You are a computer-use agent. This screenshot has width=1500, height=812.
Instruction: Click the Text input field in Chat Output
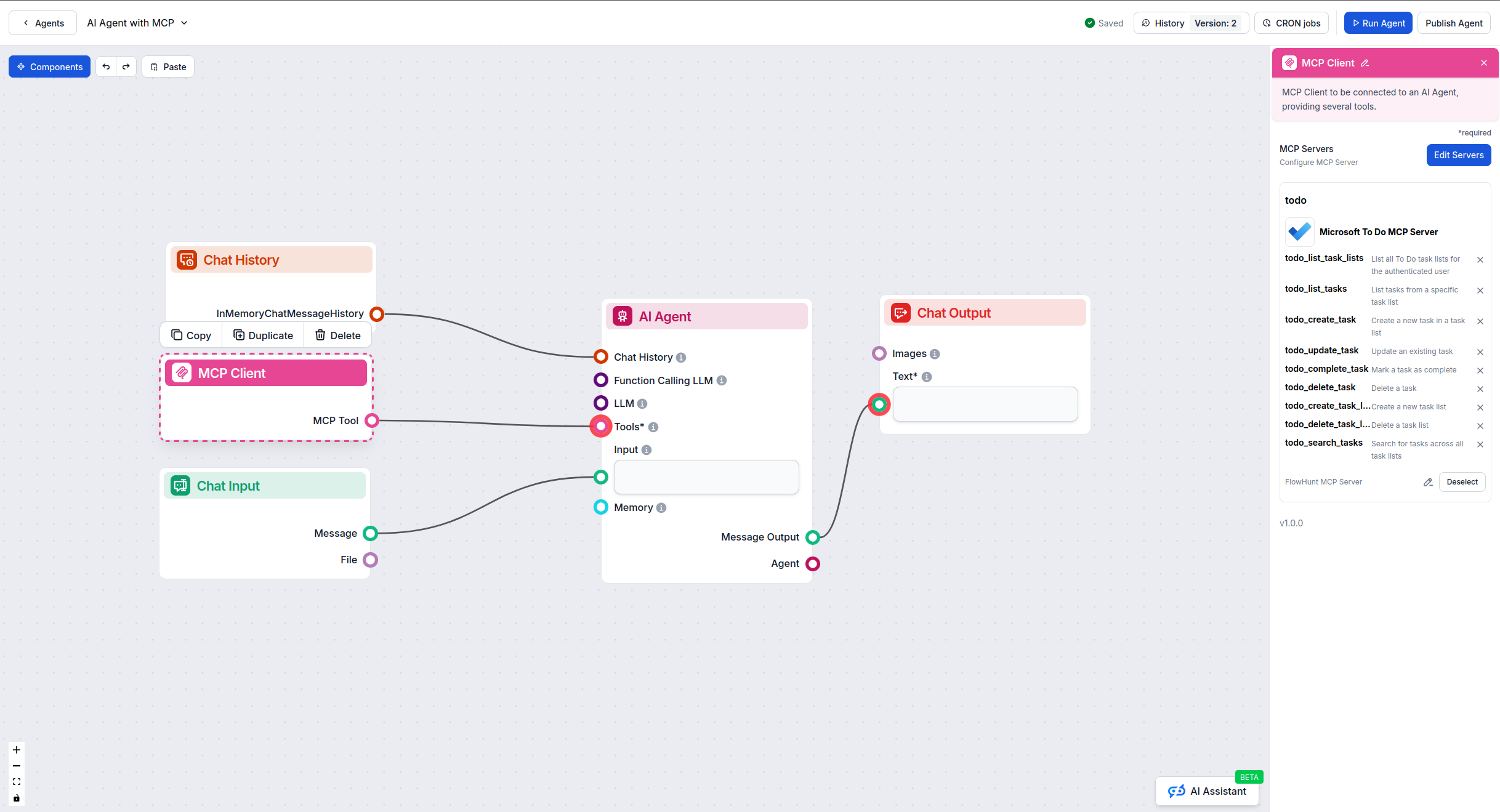point(985,404)
